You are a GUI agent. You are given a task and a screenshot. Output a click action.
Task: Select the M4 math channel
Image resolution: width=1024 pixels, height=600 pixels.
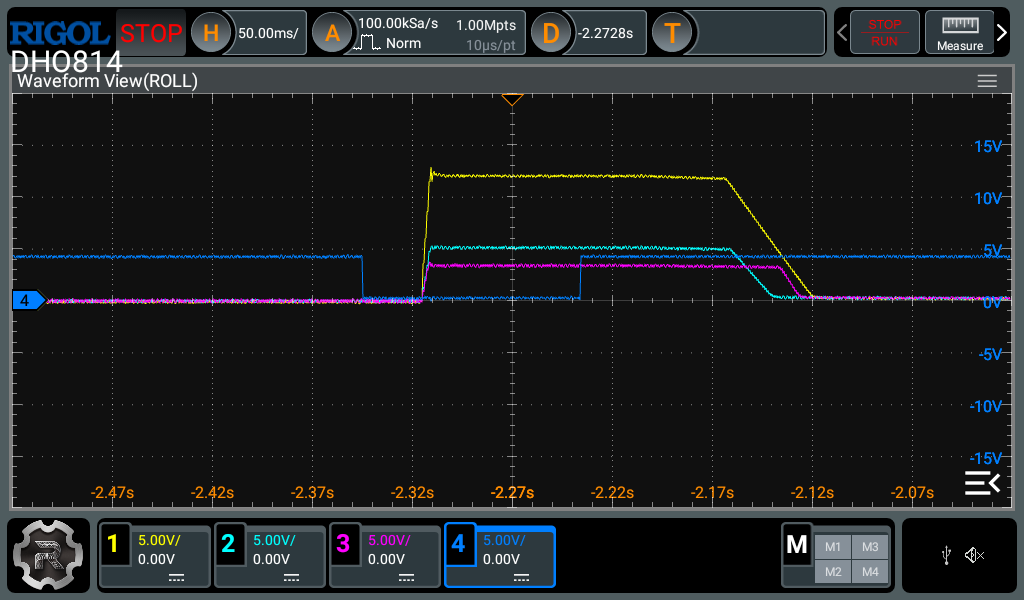coord(870,572)
